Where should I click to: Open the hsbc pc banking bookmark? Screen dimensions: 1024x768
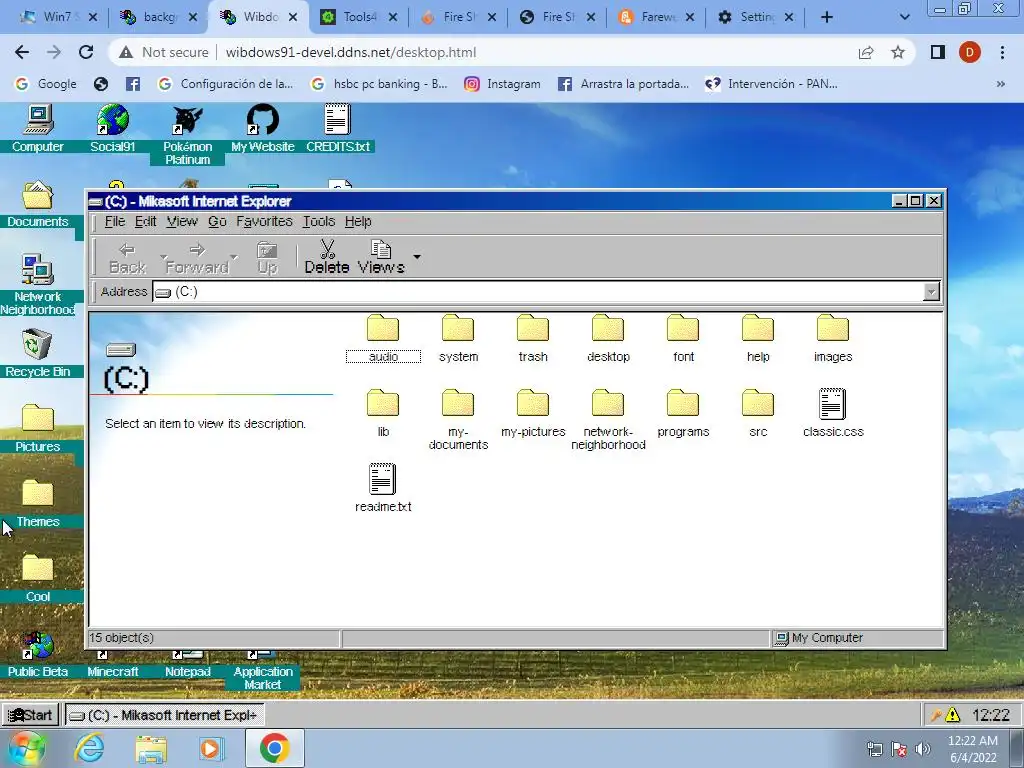[x=380, y=84]
